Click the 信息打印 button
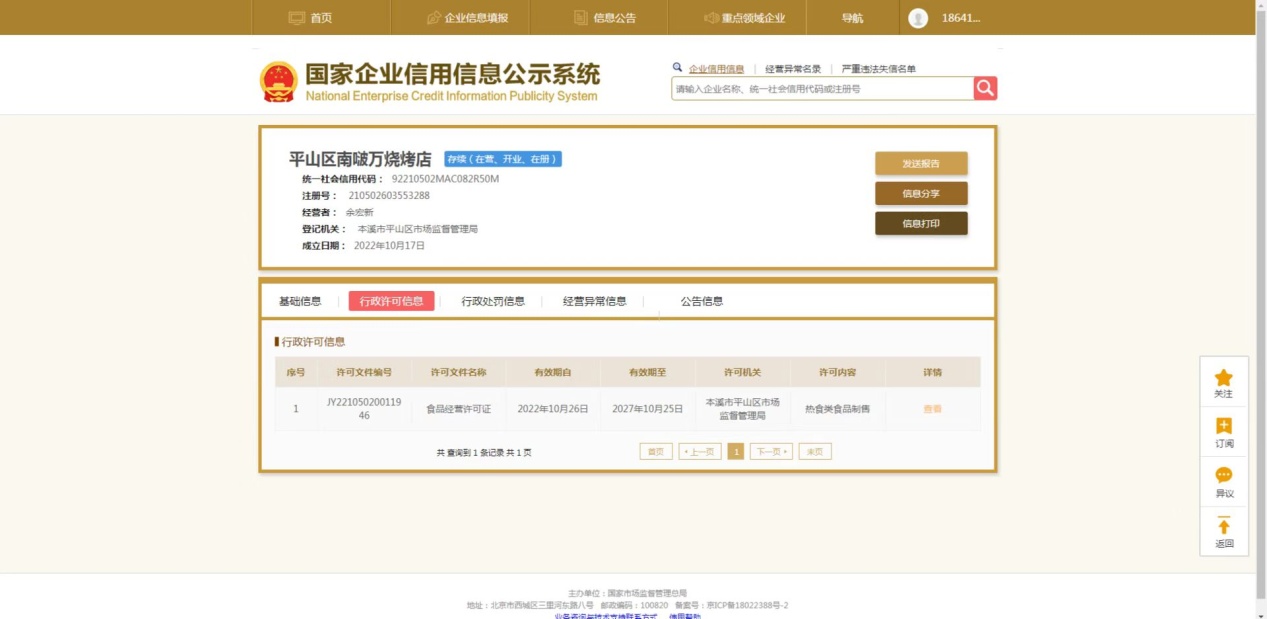The image size is (1267, 619). pos(921,223)
